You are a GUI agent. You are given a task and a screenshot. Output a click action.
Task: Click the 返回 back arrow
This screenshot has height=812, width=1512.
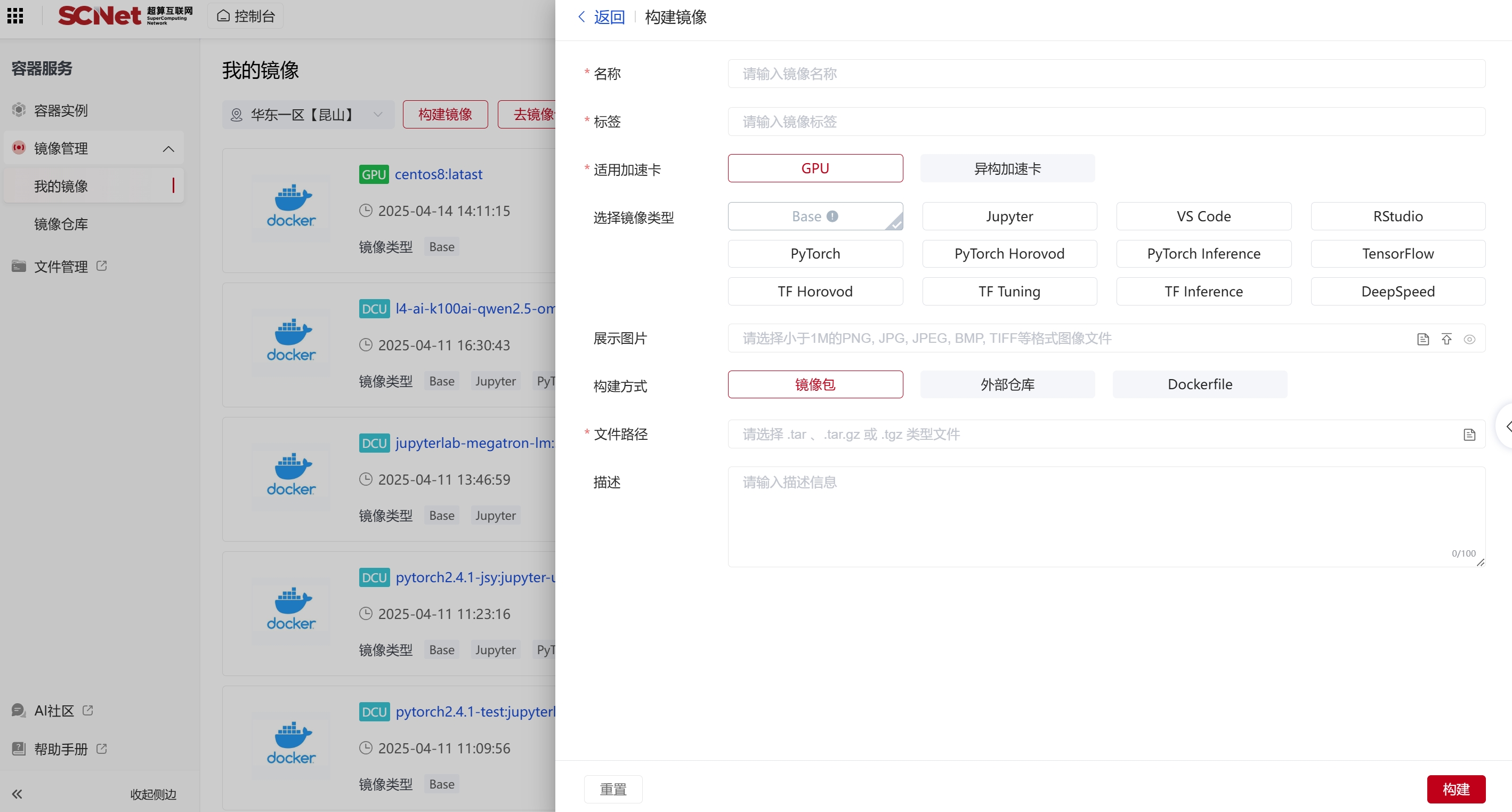581,17
